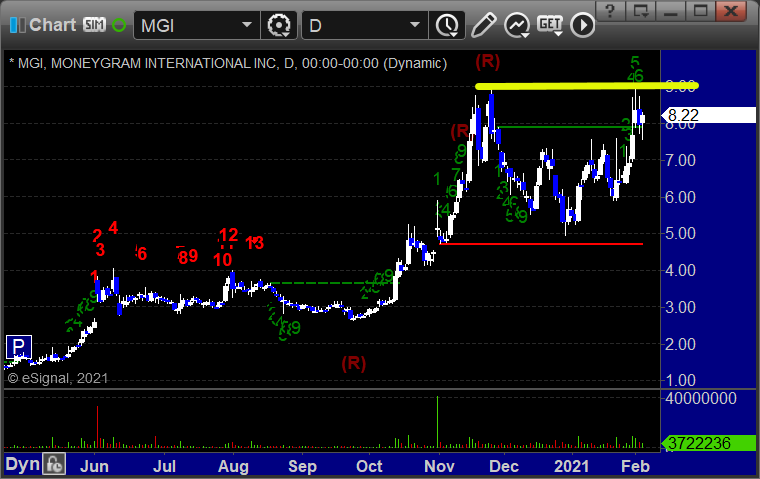Click the pop-out window button
The width and height of the screenshot is (760, 479).
(640, 11)
